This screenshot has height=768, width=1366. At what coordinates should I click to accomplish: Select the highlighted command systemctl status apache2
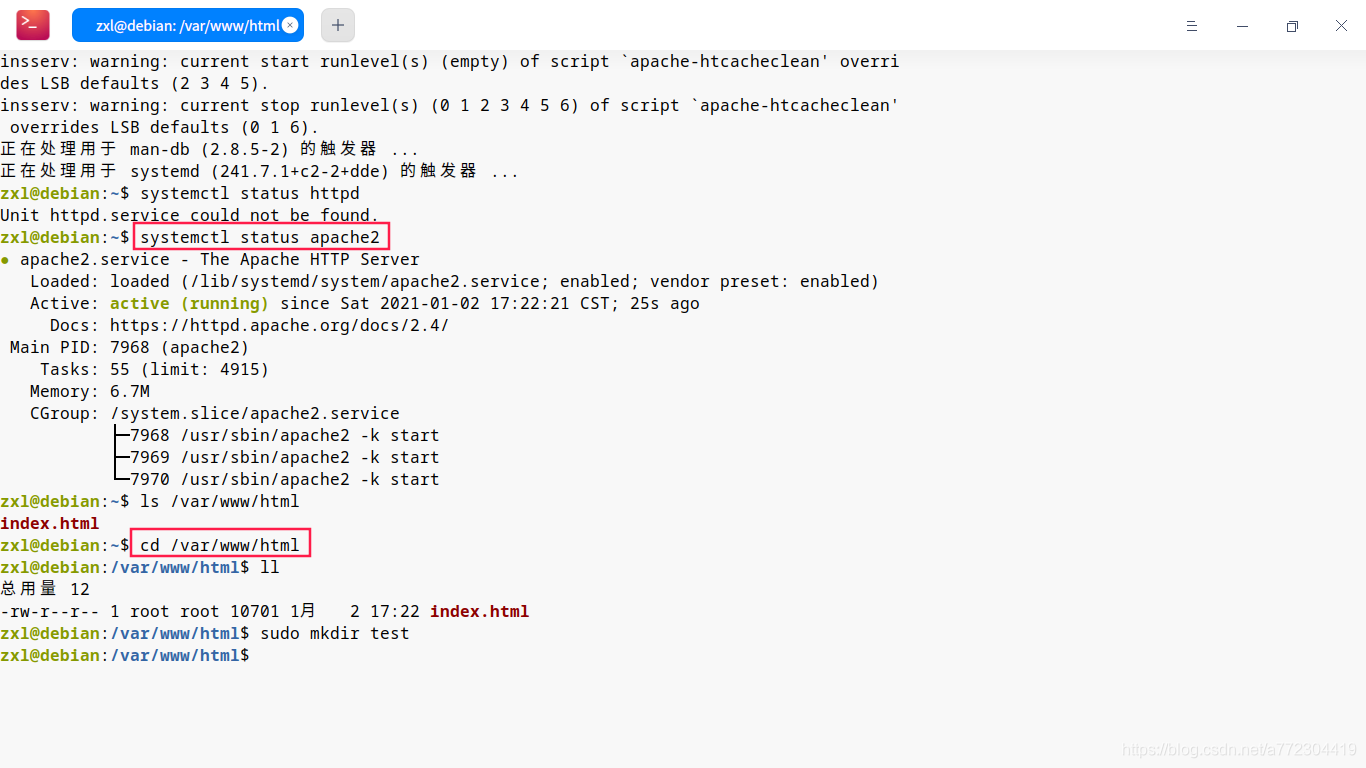point(261,237)
